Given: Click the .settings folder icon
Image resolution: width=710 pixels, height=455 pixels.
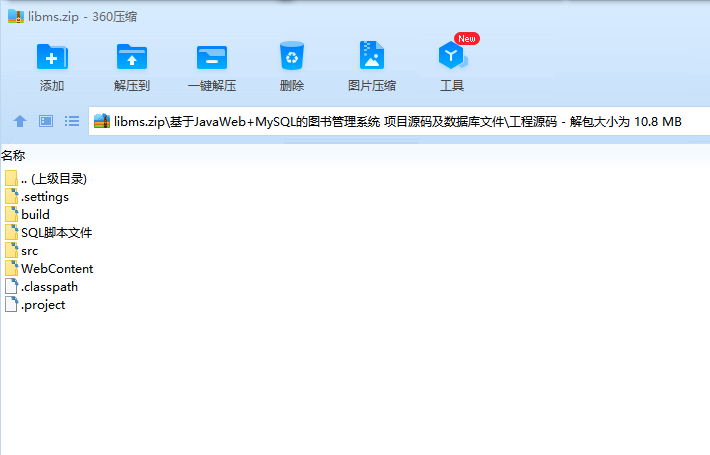Looking at the screenshot, I should pyautogui.click(x=11, y=196).
